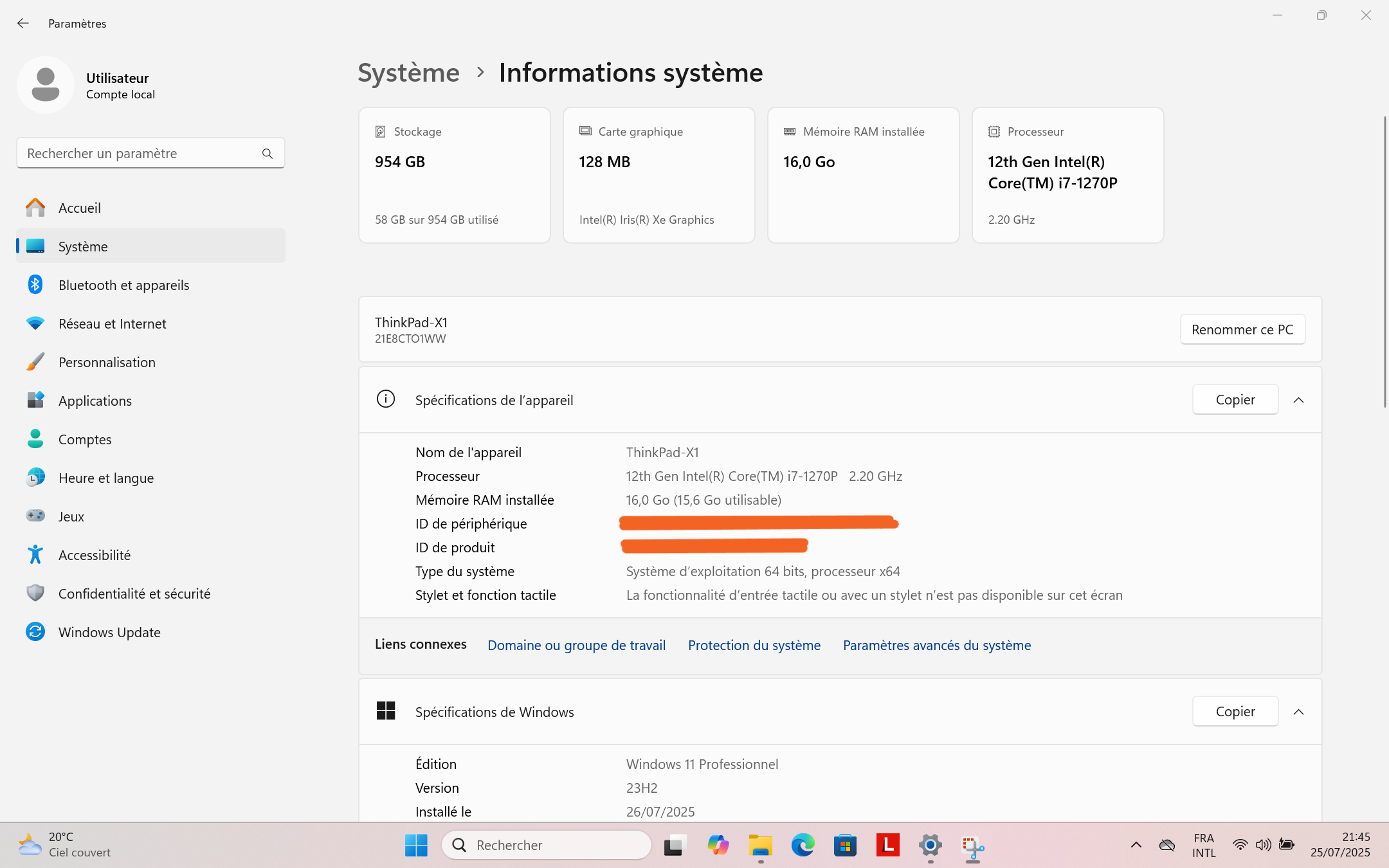
Task: Select Réseau et Internet in sidebar
Action: (x=112, y=323)
